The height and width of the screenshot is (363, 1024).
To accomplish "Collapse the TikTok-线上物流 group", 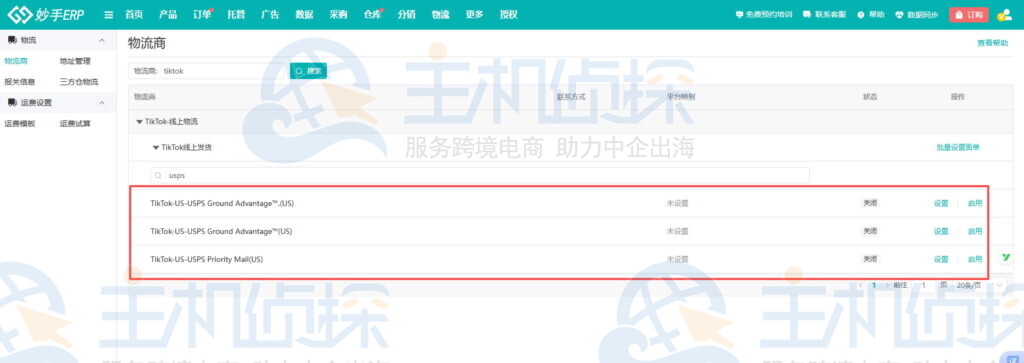I will 138,121.
